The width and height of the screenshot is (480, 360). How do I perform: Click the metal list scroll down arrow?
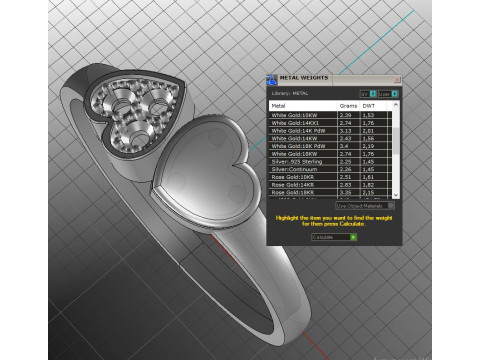pos(396,195)
